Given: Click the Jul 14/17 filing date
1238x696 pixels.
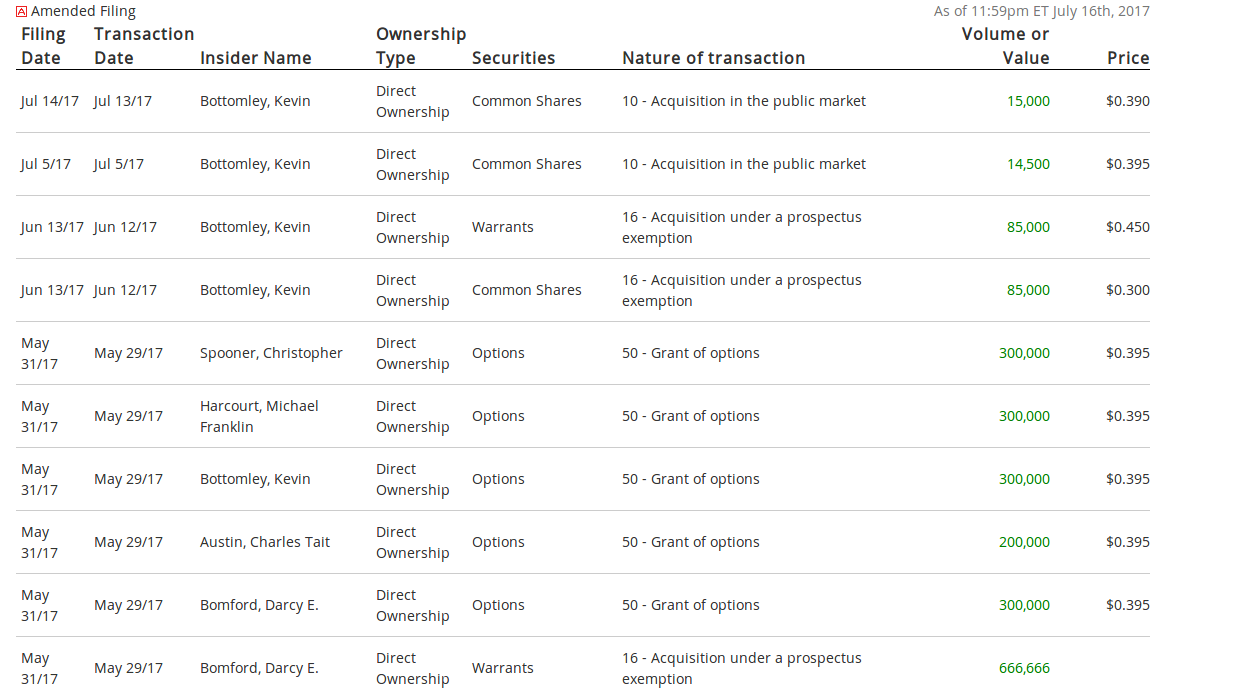Looking at the screenshot, I should tap(49, 101).
